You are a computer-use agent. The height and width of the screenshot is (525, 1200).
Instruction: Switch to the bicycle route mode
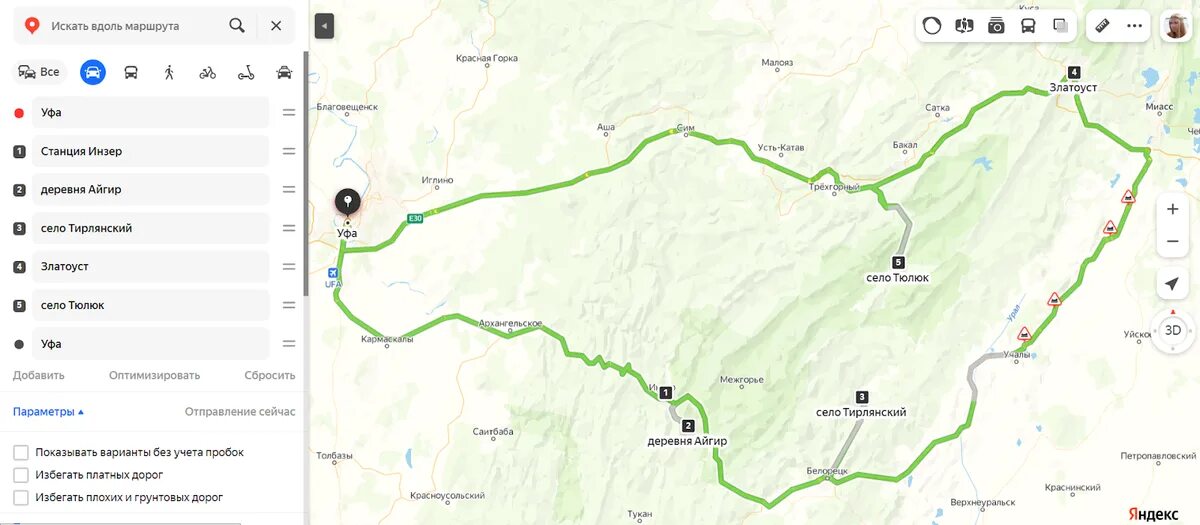tap(207, 72)
